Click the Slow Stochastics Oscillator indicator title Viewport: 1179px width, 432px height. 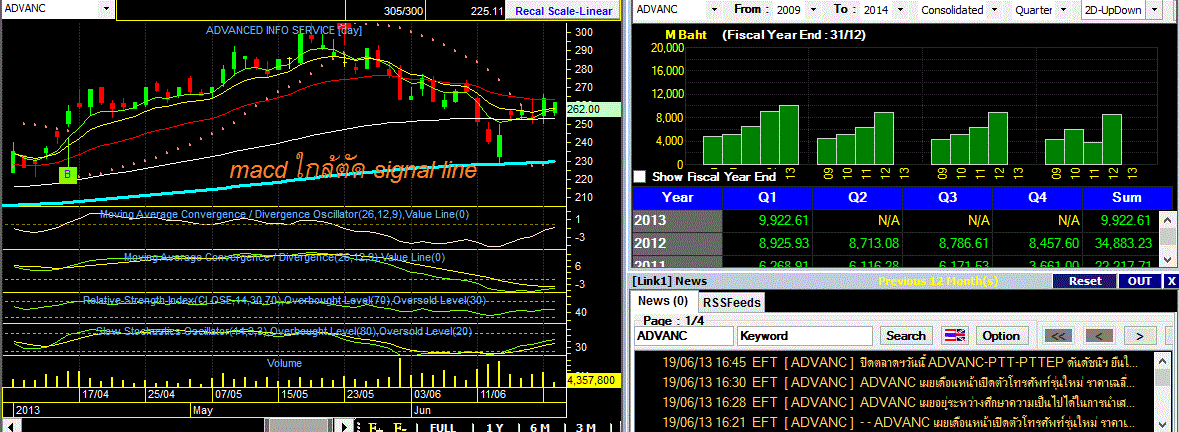[283, 331]
